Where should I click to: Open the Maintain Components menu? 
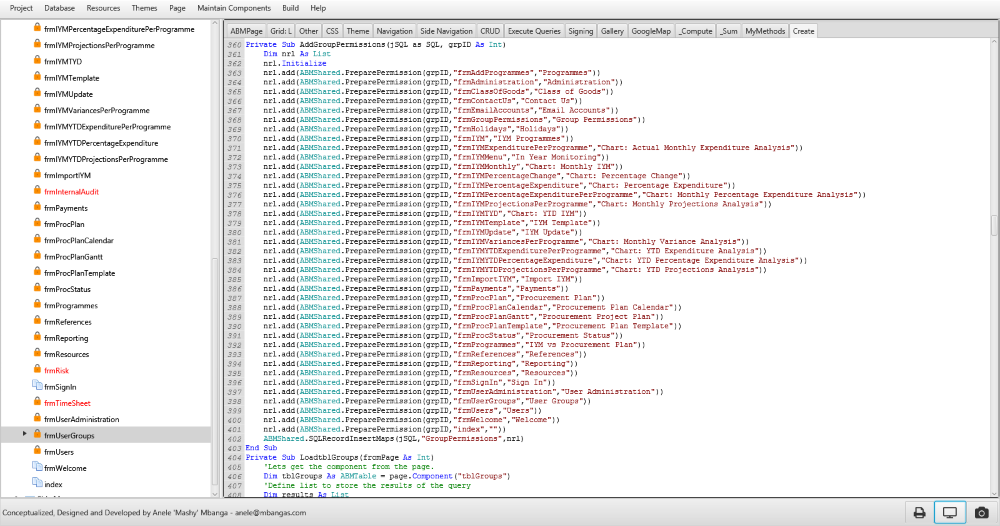tap(234, 8)
